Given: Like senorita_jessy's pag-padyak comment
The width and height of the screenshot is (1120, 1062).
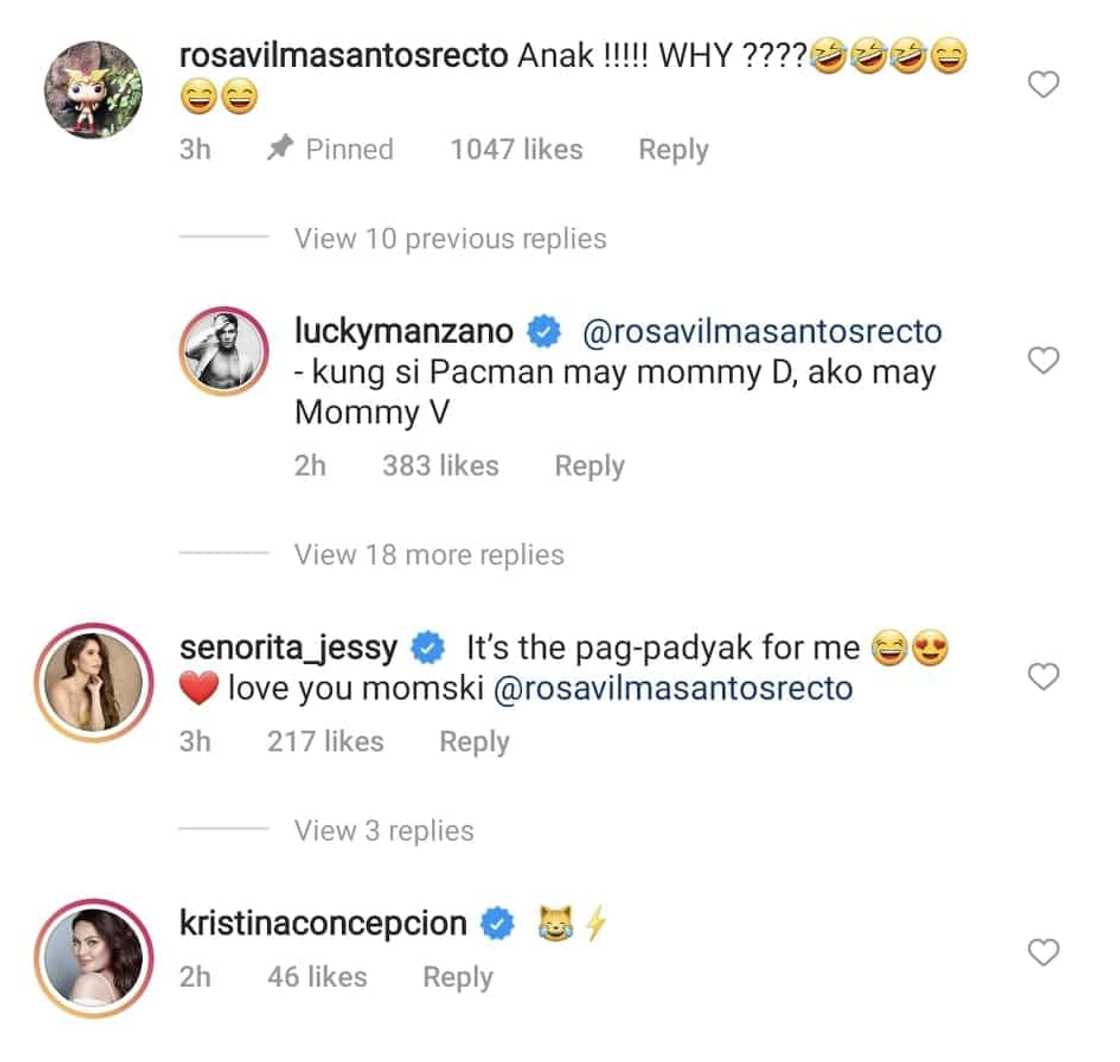Looking at the screenshot, I should tap(1043, 678).
